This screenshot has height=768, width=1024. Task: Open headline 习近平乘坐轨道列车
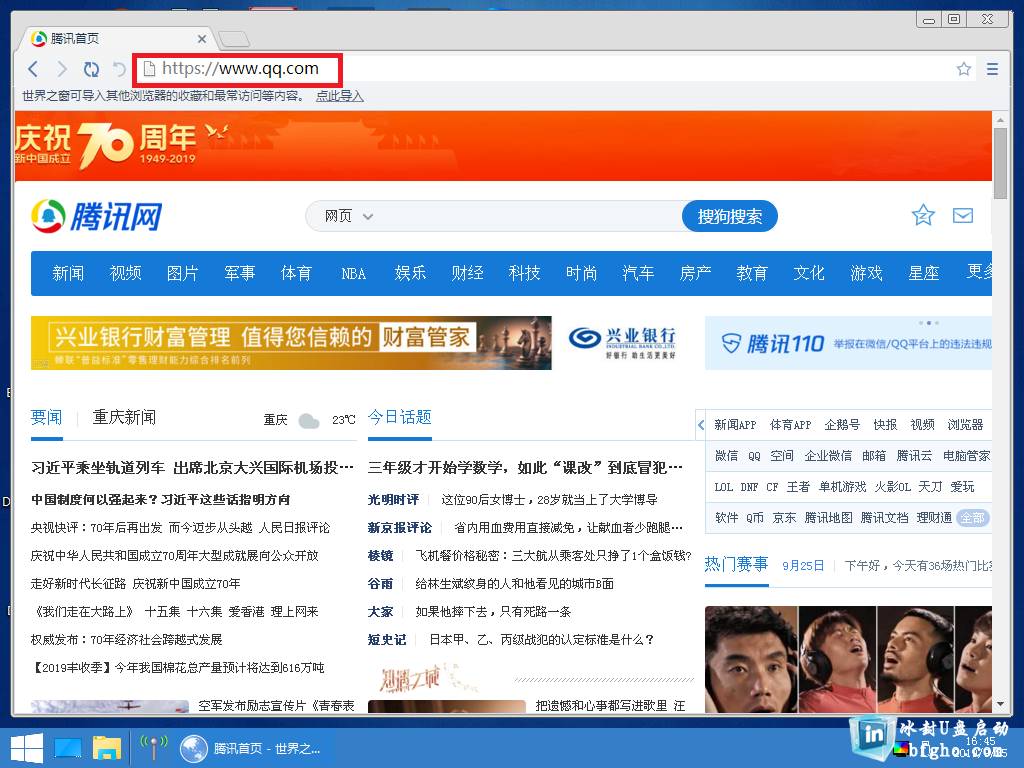point(193,468)
